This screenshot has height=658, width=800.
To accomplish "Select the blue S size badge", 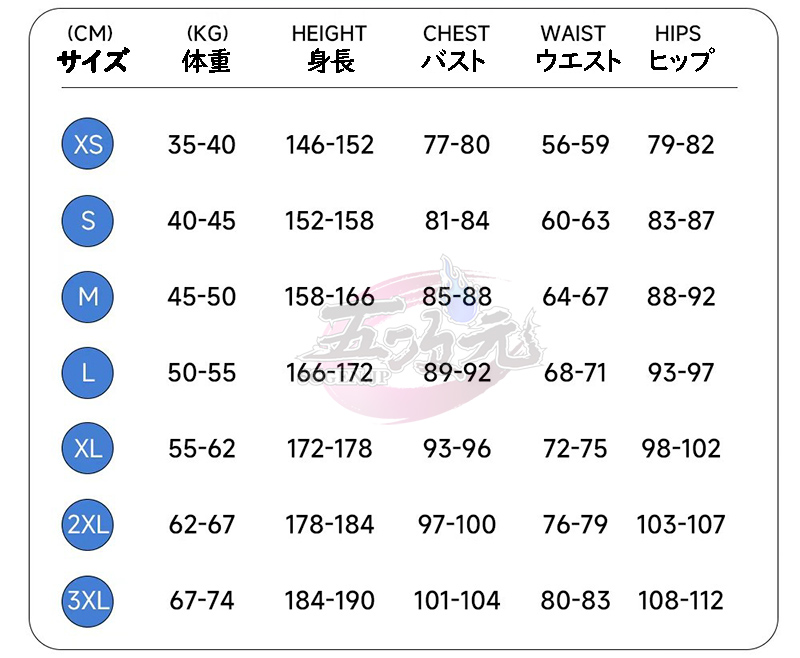I will coord(88,220).
